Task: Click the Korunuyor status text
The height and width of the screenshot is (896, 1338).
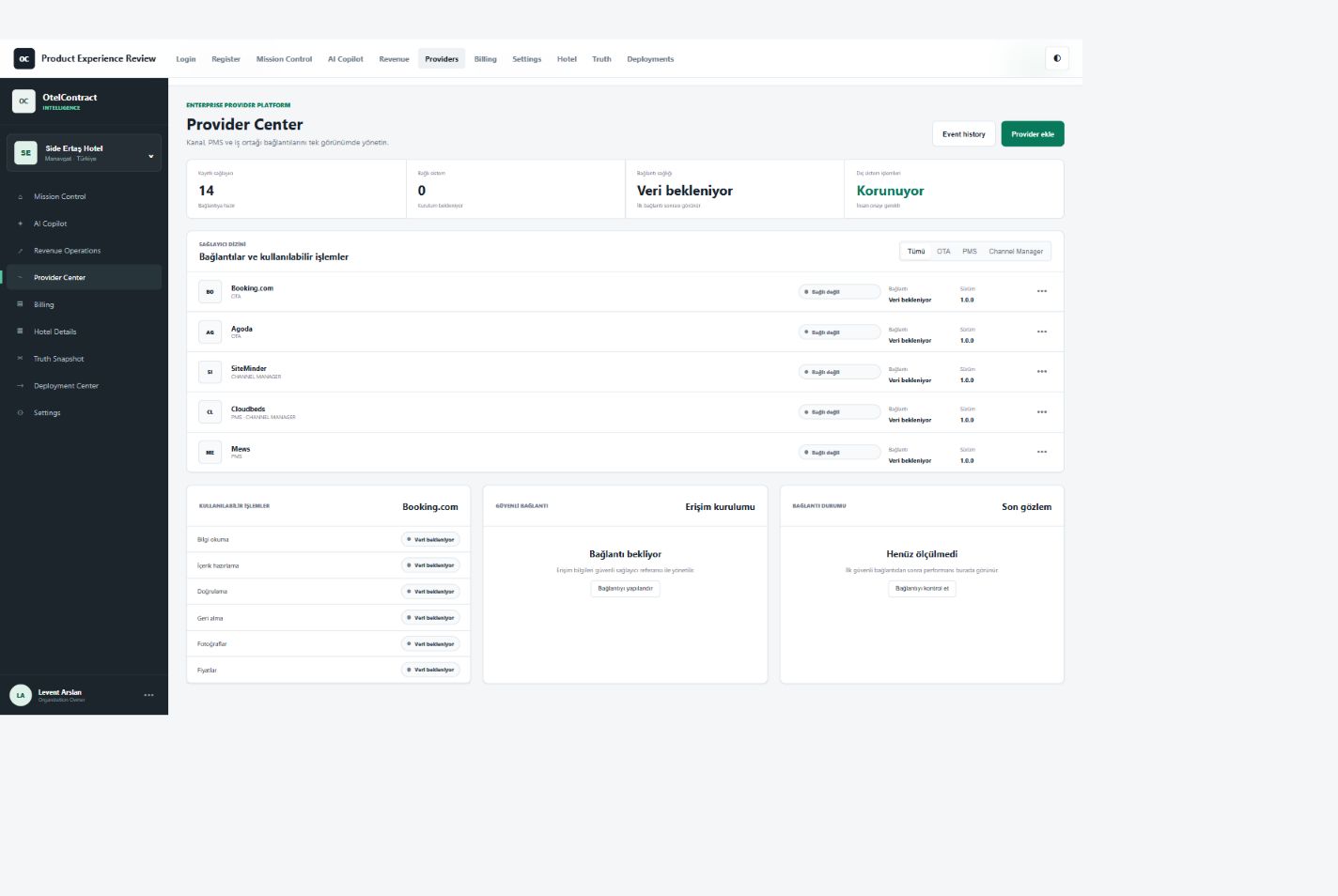Action: [x=890, y=191]
